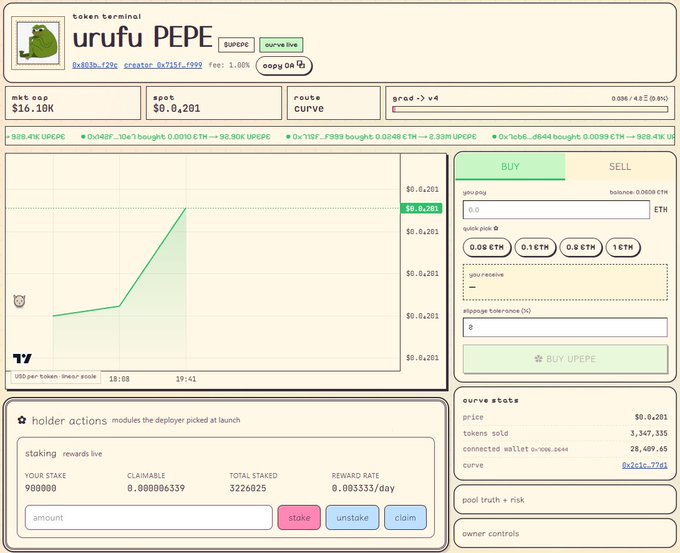This screenshot has height=553, width=680.
Task: Click the mkt cap $16.10K stat
Action: tap(73, 103)
